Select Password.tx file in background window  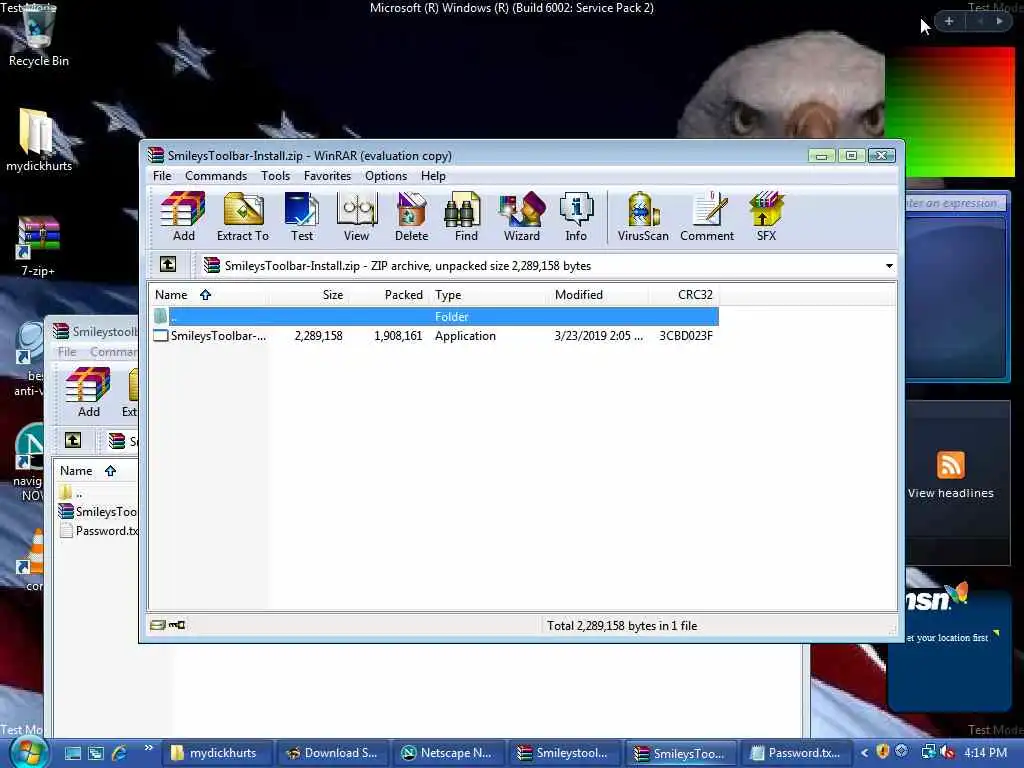click(99, 531)
